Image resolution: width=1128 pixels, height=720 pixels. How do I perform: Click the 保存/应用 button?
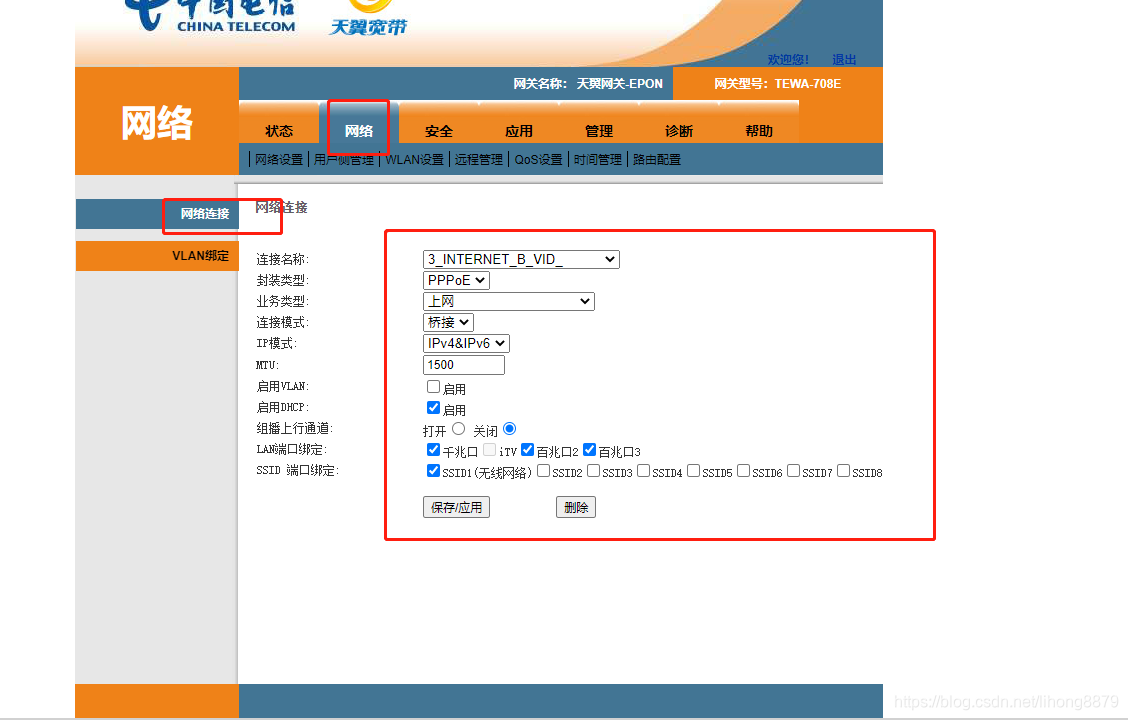(456, 506)
